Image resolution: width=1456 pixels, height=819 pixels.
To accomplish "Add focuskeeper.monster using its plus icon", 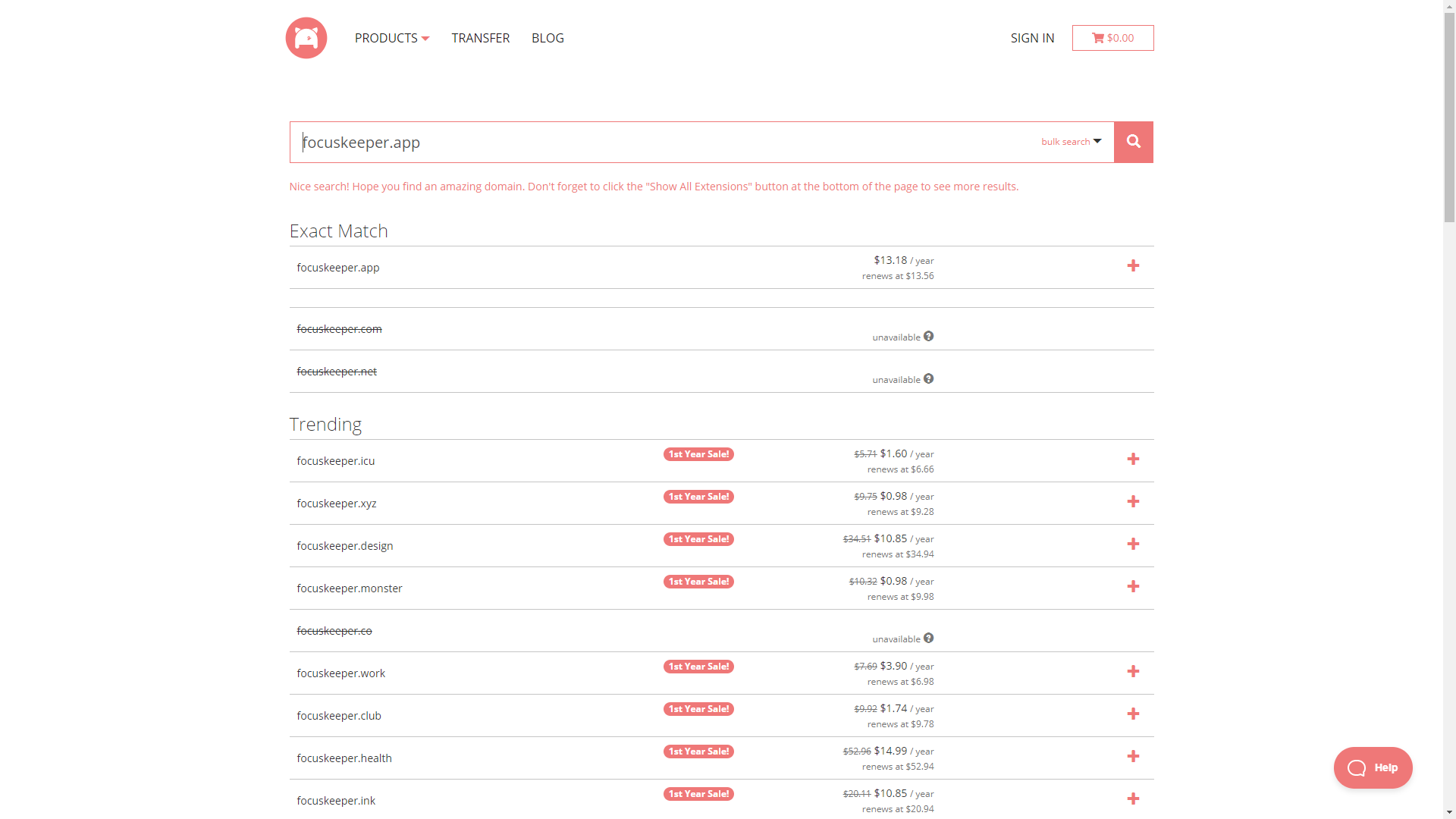I will pyautogui.click(x=1133, y=587).
